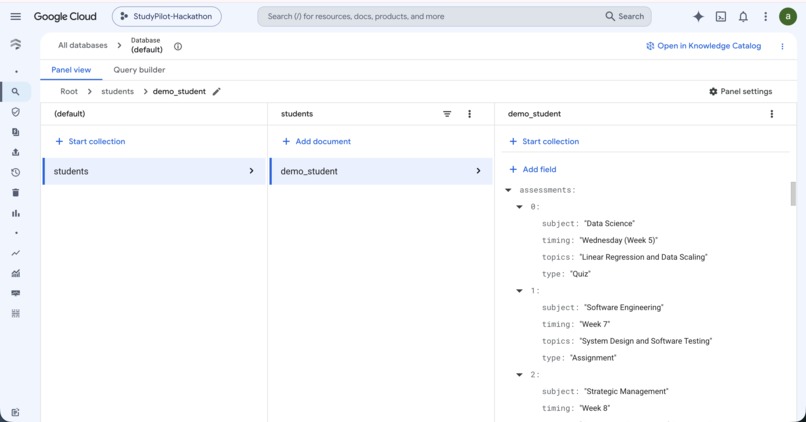The width and height of the screenshot is (806, 422).
Task: Filter documents in students column
Action: coord(447,114)
